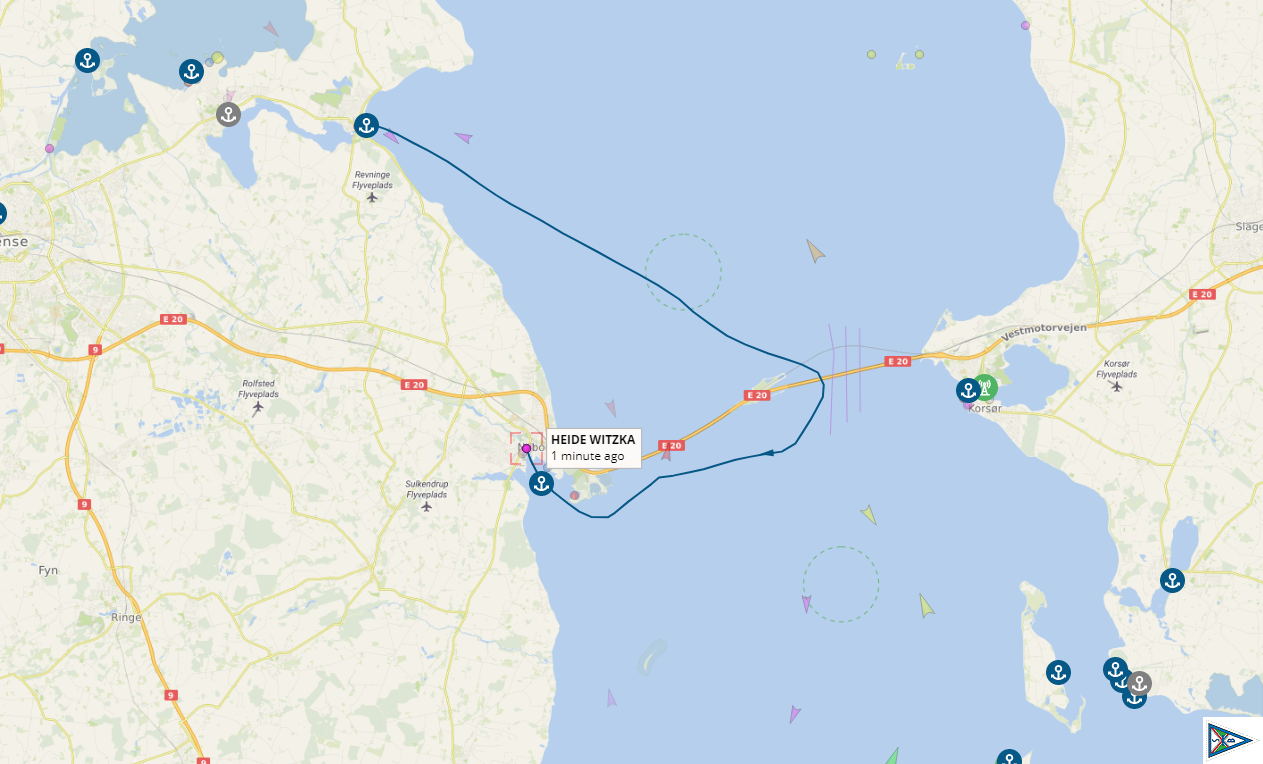Select the direction arrow on the blue track

(769, 453)
